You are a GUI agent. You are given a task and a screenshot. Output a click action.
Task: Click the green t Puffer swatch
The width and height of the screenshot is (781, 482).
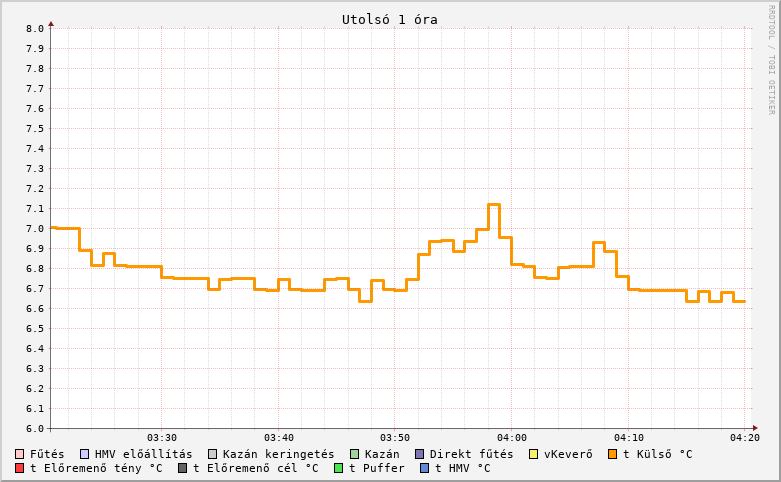tap(339, 468)
